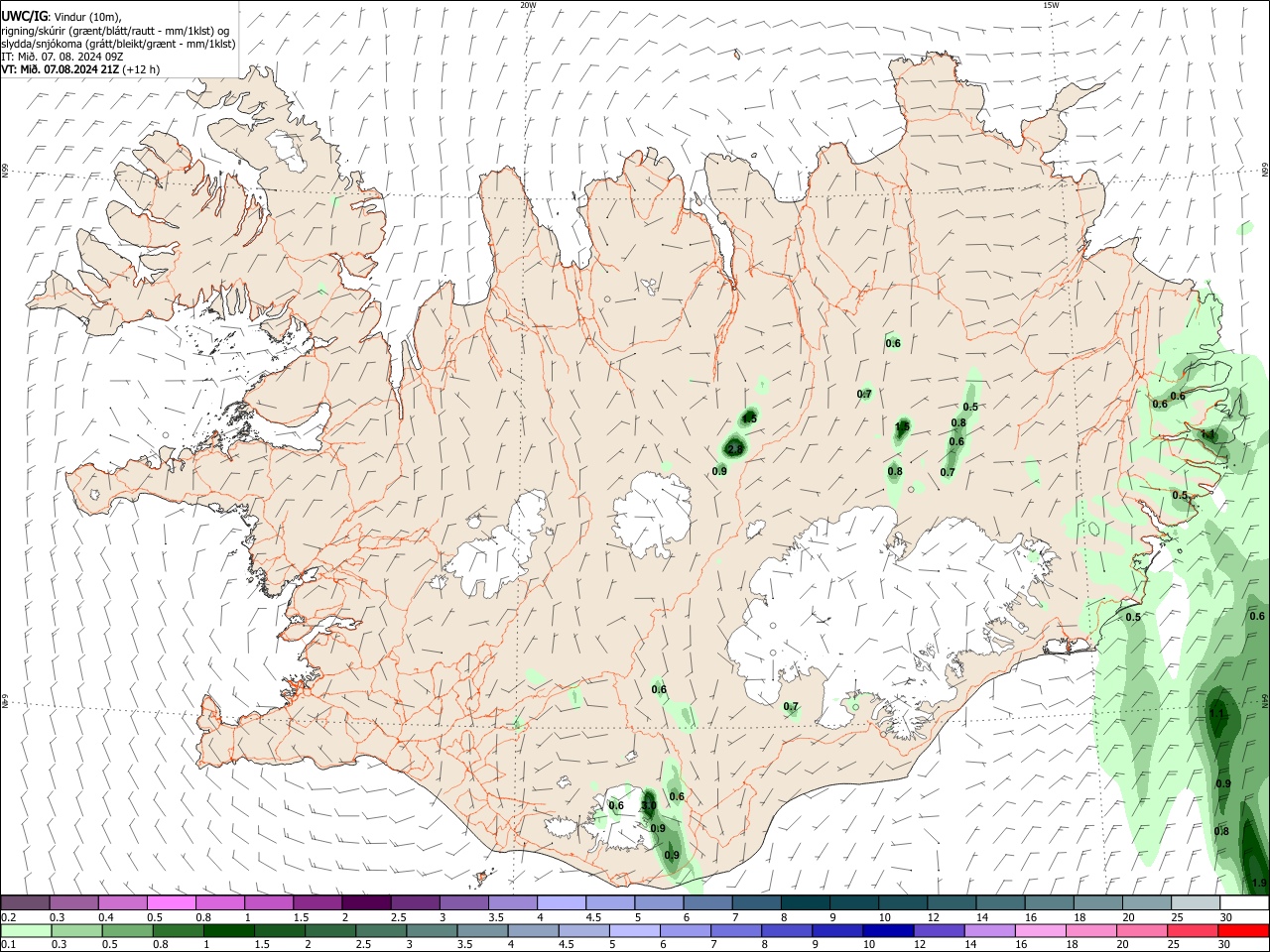Select the bright pink 0.5 swatch in snow legend
The height and width of the screenshot is (952, 1270).
tap(171, 902)
